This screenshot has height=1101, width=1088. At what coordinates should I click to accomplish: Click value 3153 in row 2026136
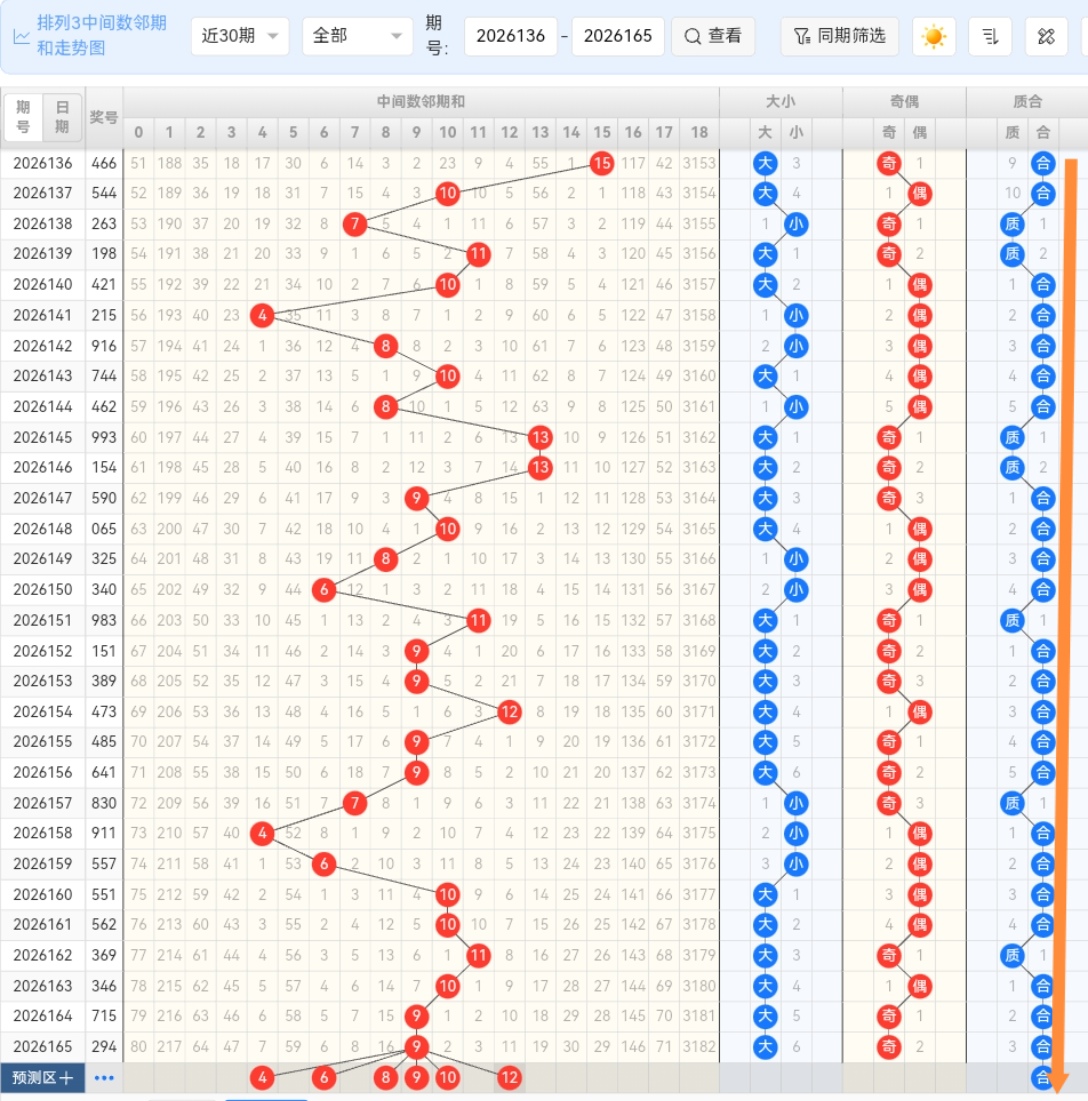point(699,164)
